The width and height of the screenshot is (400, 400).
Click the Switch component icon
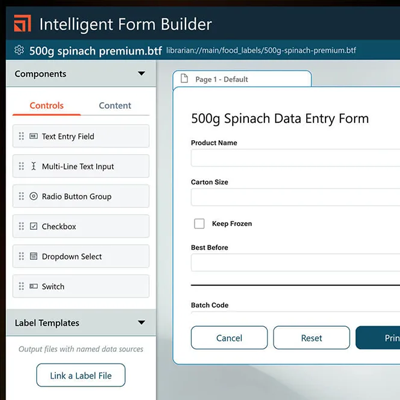[34, 286]
